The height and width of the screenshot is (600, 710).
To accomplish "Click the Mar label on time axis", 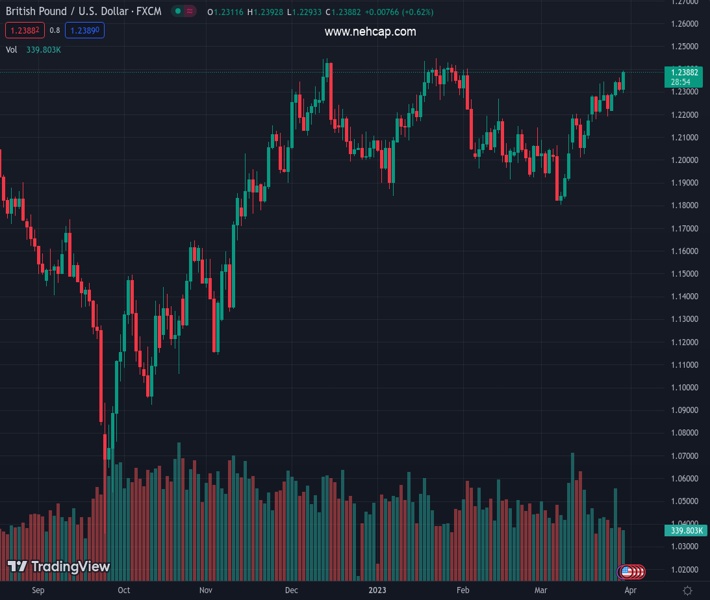I will click(x=541, y=590).
